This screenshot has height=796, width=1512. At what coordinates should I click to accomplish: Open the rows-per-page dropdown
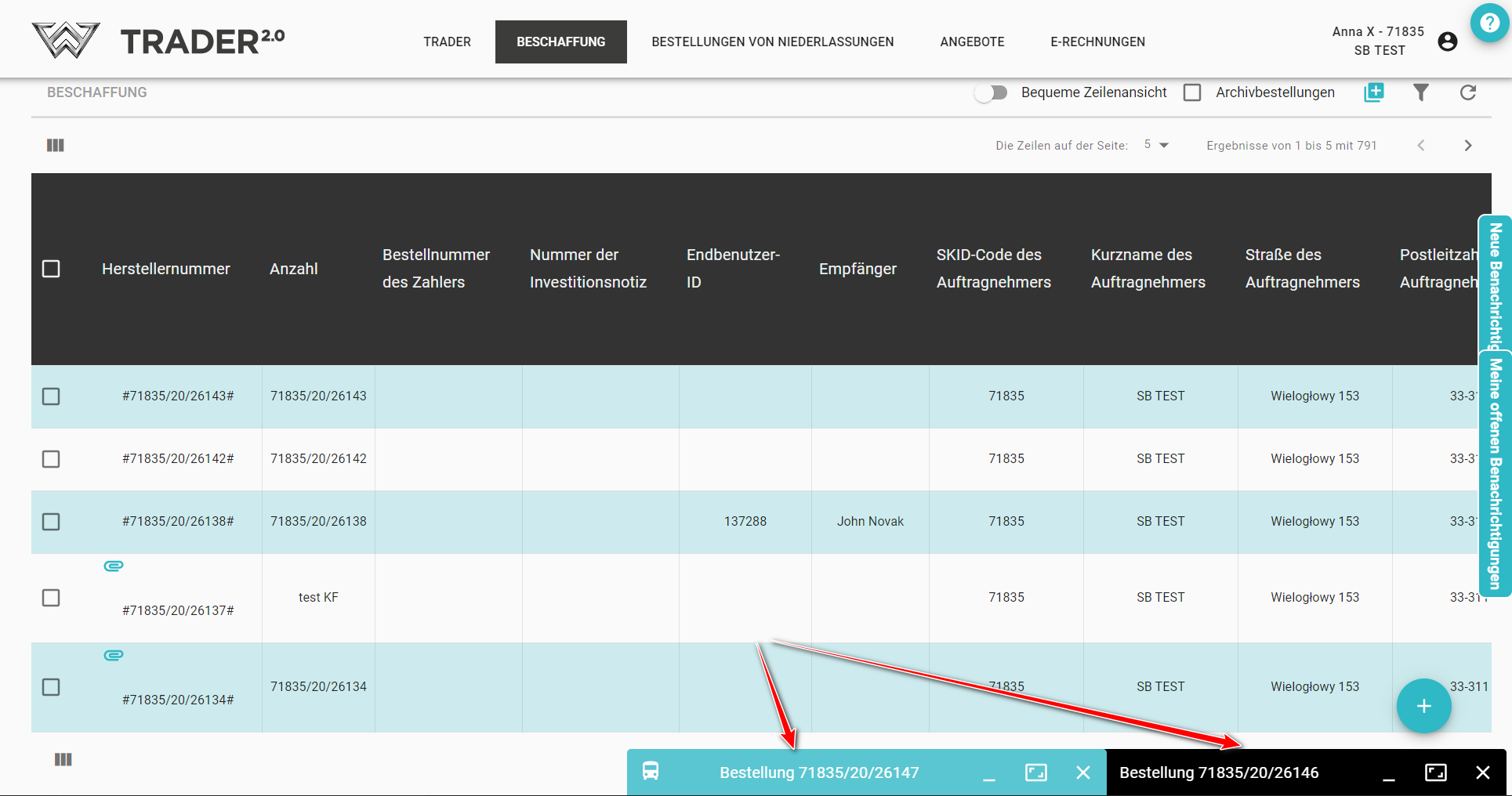1156,145
